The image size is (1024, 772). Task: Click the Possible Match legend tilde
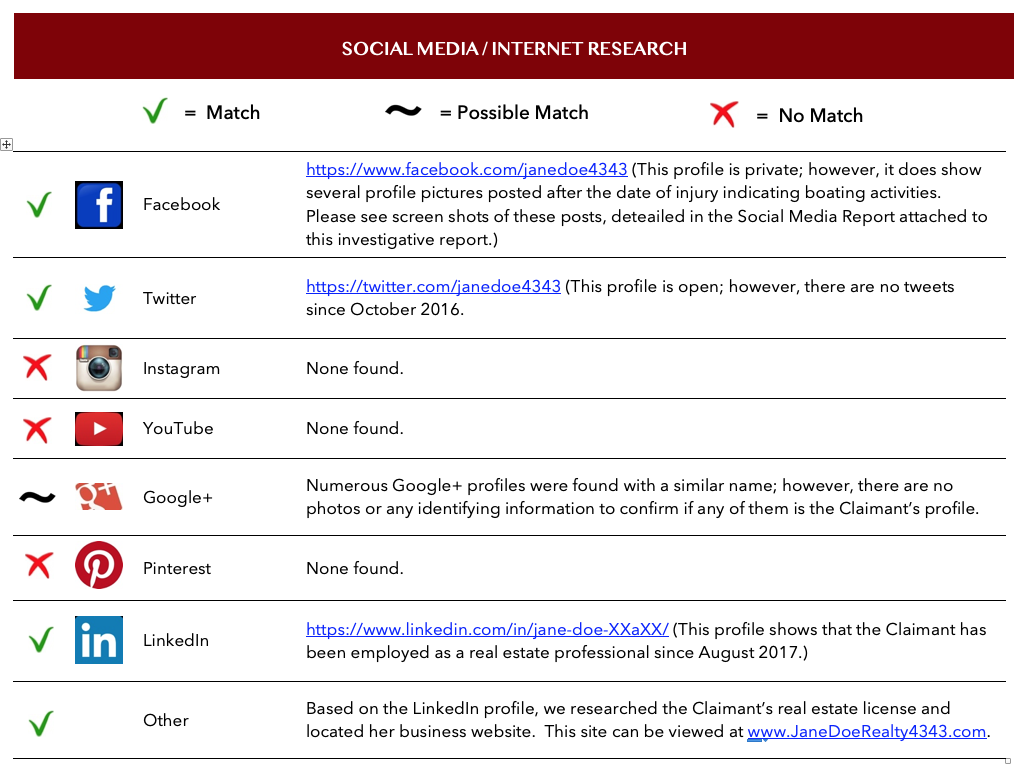pos(403,111)
